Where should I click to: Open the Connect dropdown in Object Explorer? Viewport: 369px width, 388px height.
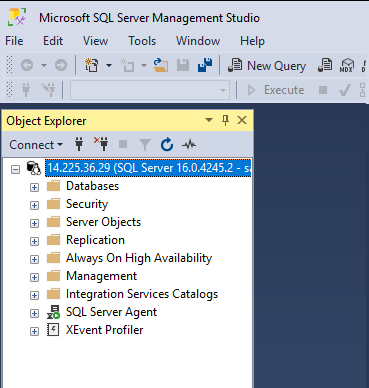(36, 145)
